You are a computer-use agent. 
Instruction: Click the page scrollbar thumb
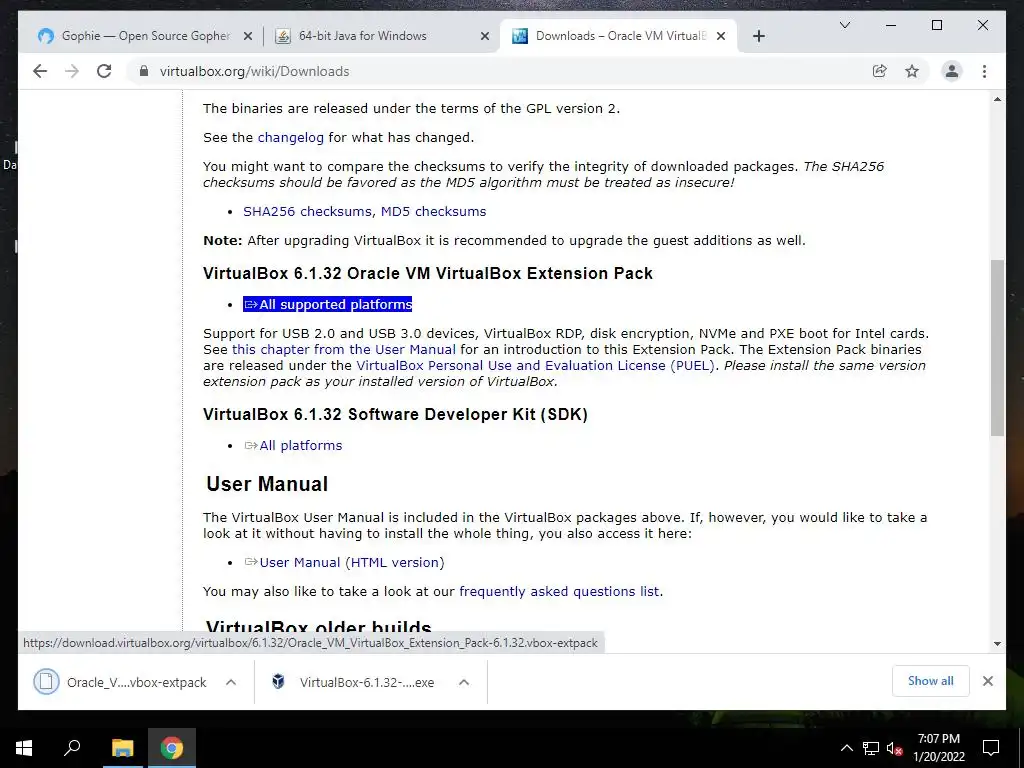997,347
